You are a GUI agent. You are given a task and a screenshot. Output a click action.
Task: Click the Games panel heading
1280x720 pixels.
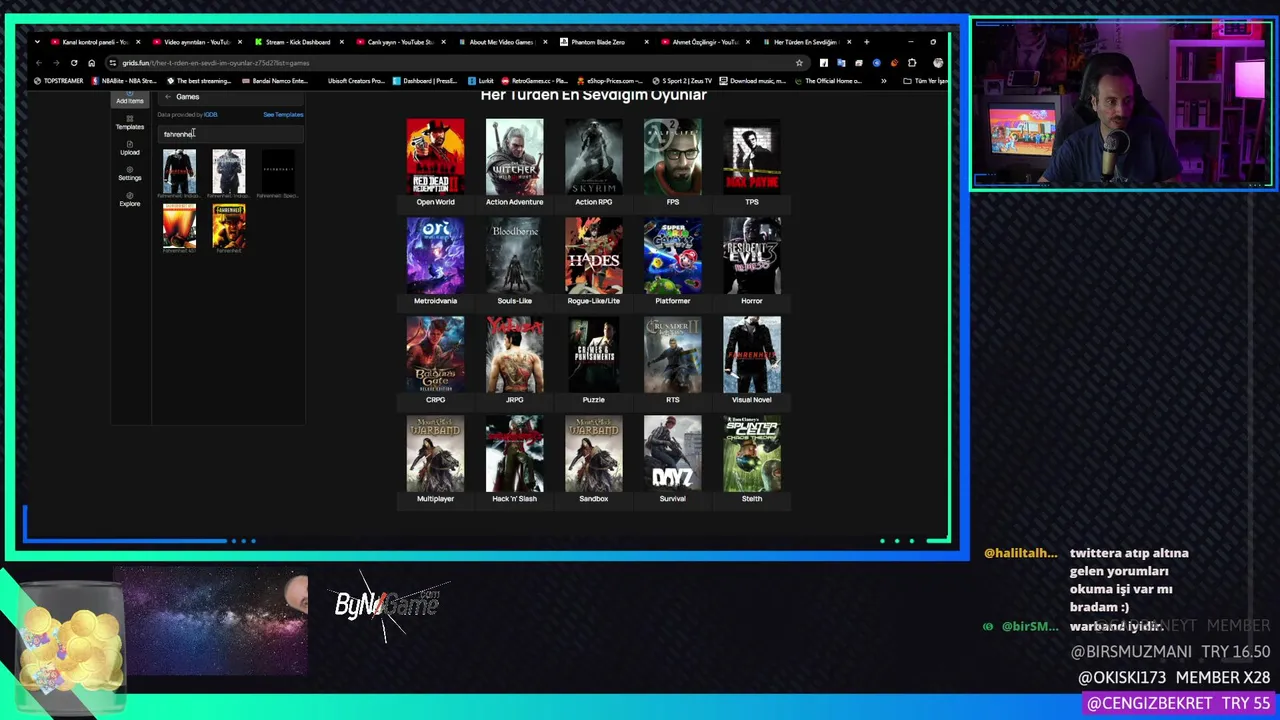[x=188, y=97]
